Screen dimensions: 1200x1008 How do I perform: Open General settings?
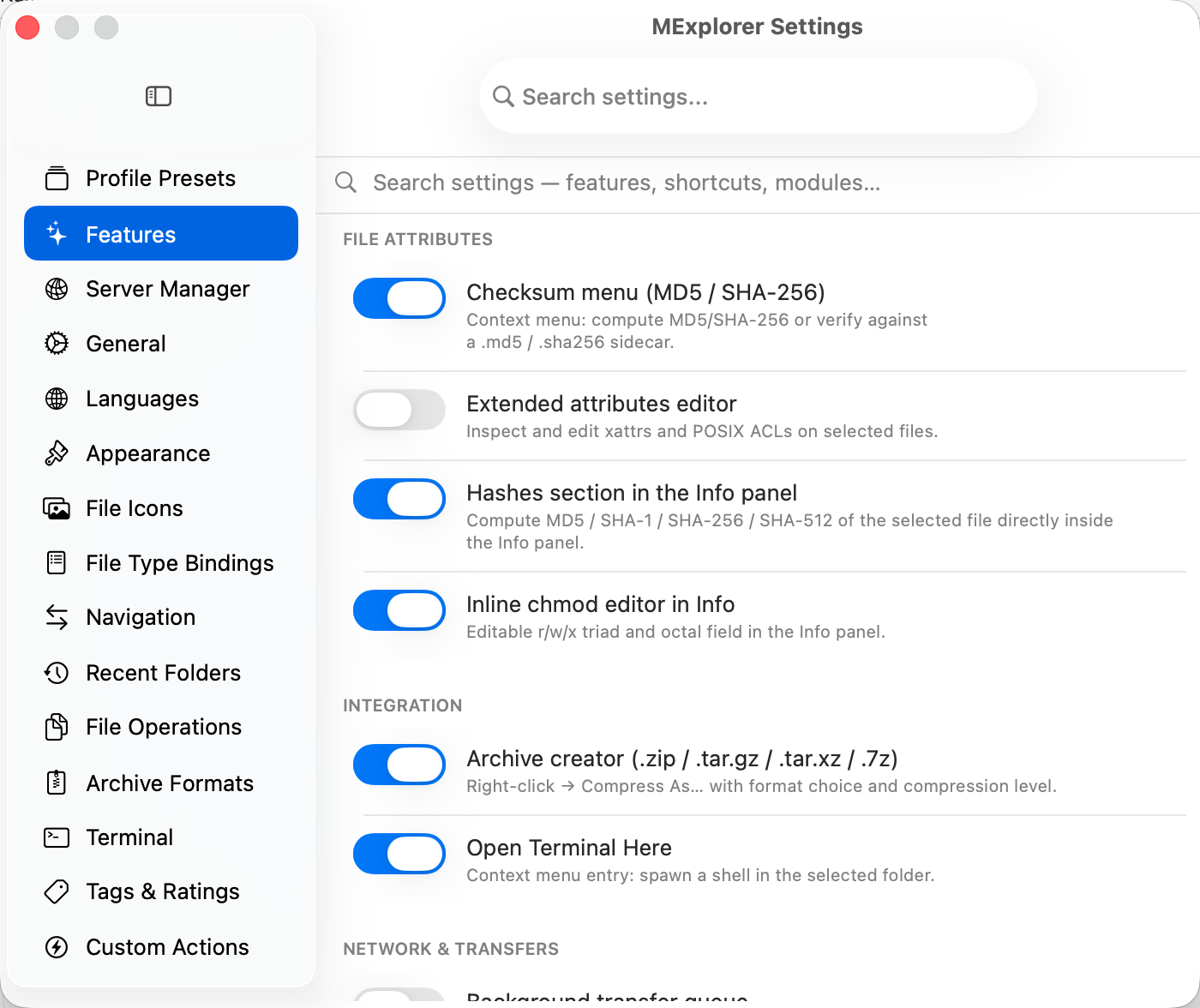coord(161,344)
